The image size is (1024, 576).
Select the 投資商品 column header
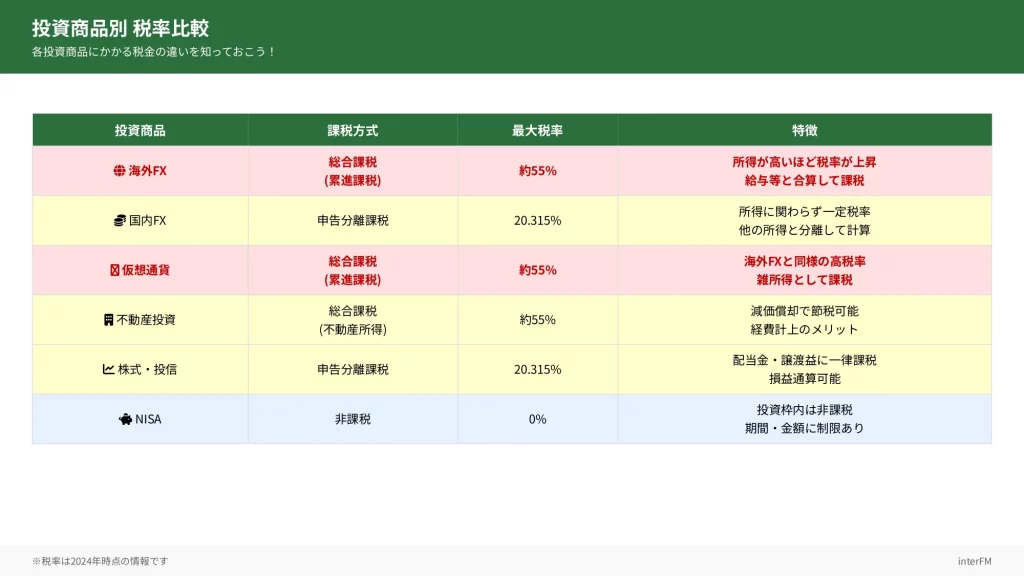[140, 130]
